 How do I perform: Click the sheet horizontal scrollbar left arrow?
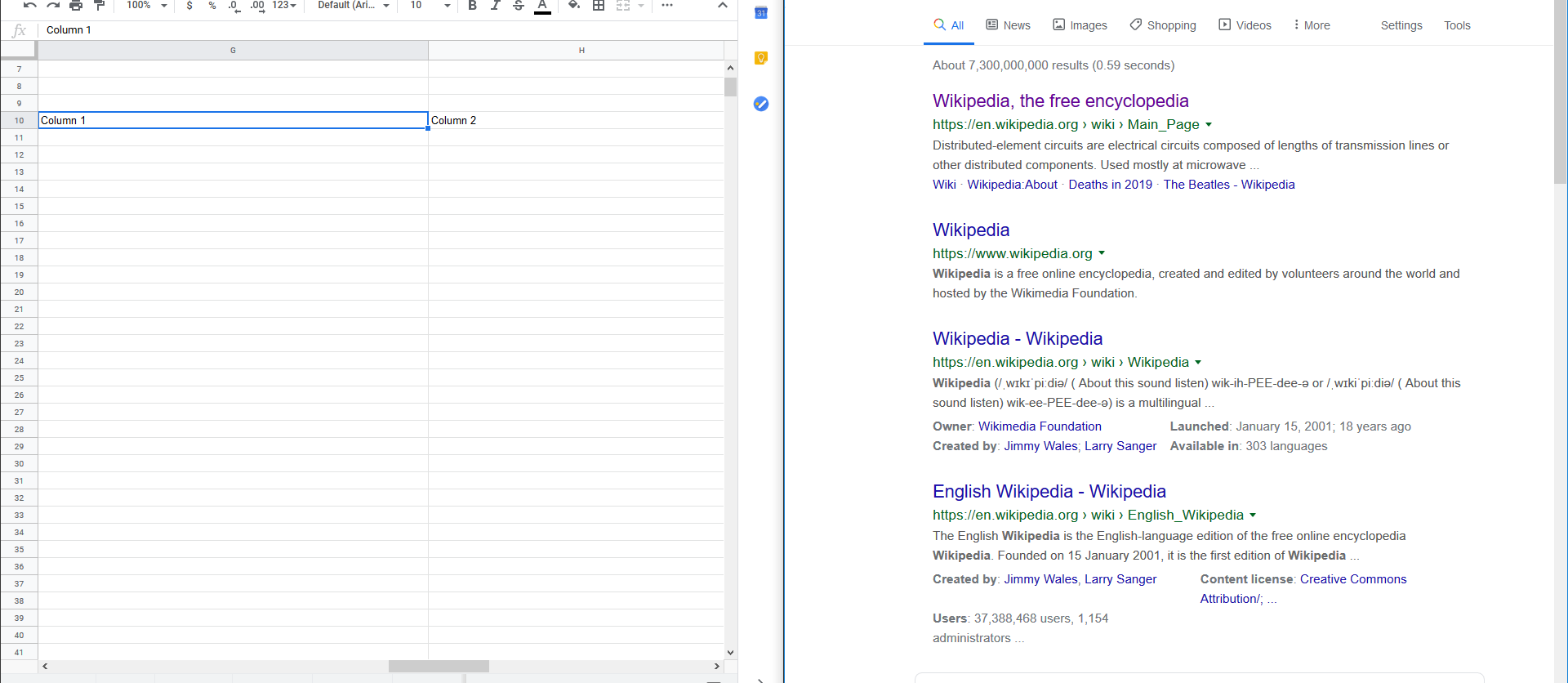(45, 667)
